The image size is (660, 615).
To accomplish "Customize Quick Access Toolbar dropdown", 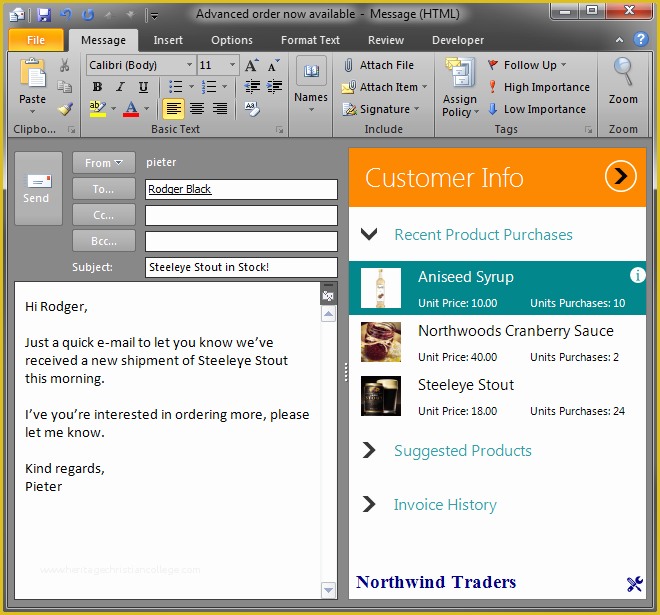I will point(154,16).
